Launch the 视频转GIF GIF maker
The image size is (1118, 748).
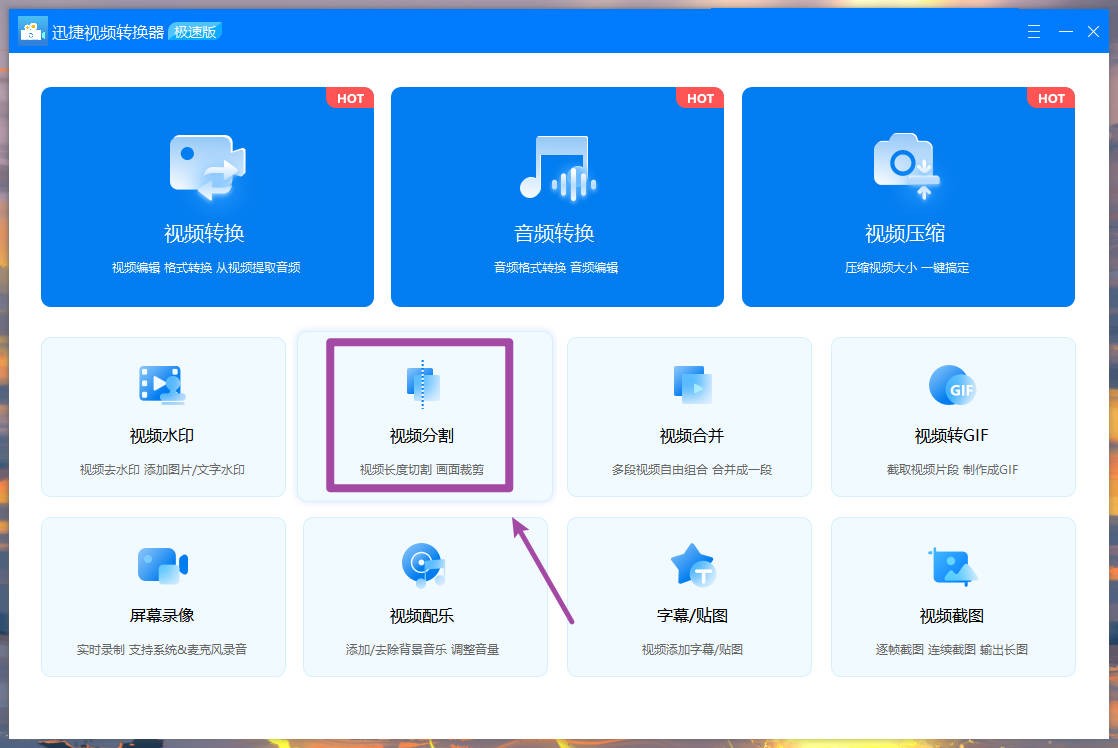(952, 417)
